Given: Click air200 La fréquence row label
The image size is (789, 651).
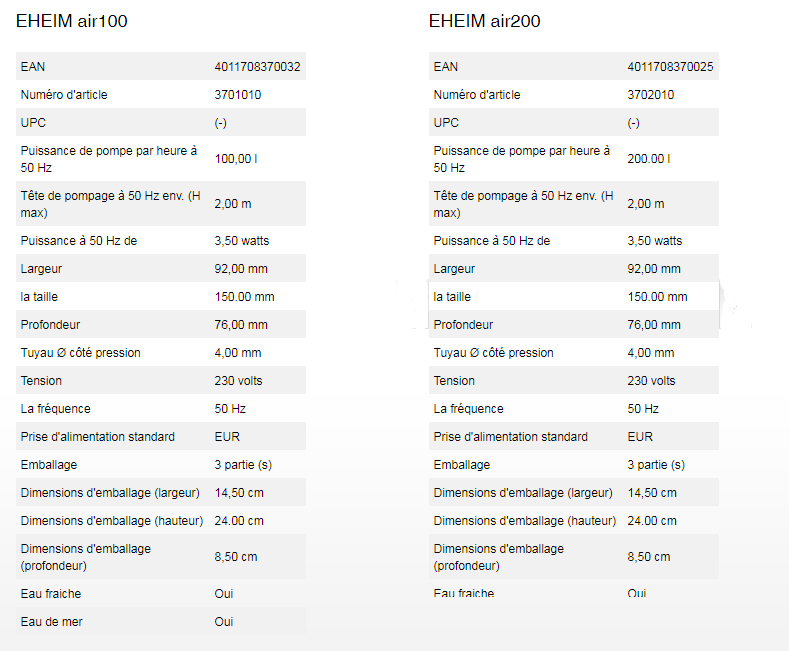Looking at the screenshot, I should pos(468,409).
